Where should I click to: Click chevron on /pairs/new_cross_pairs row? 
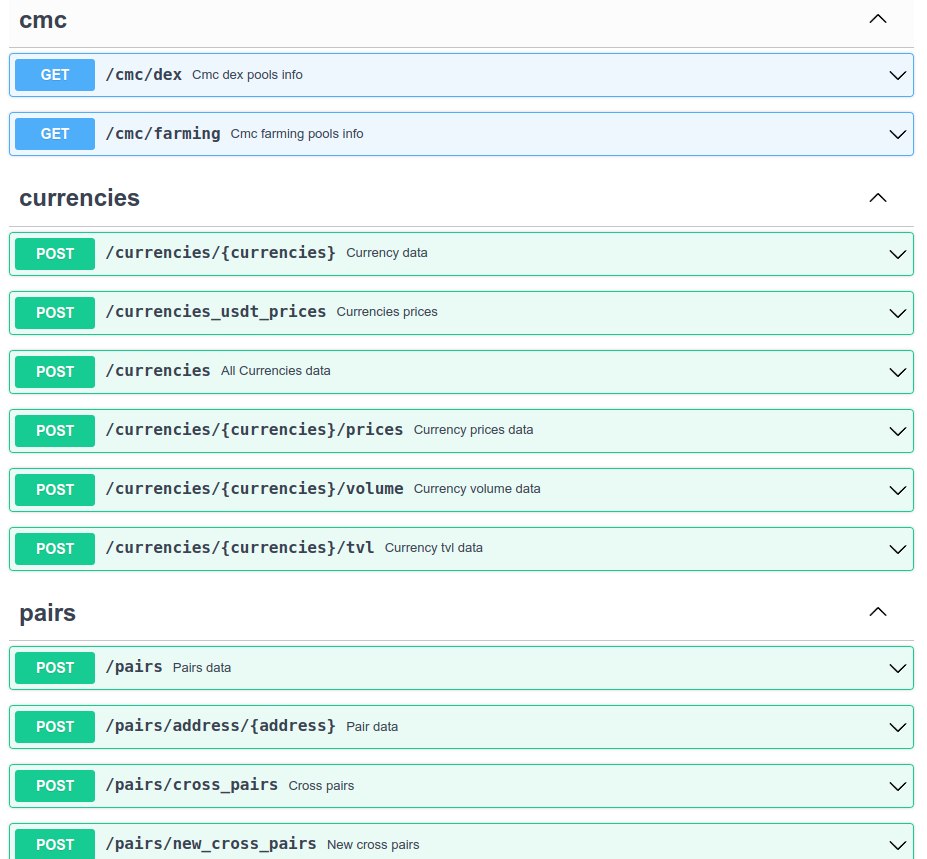(x=897, y=845)
